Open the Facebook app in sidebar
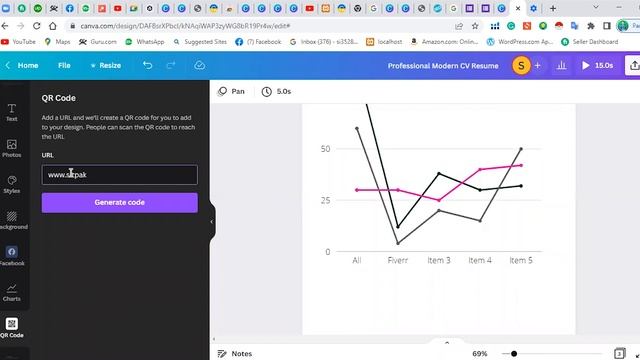640x360 pixels. 11,256
